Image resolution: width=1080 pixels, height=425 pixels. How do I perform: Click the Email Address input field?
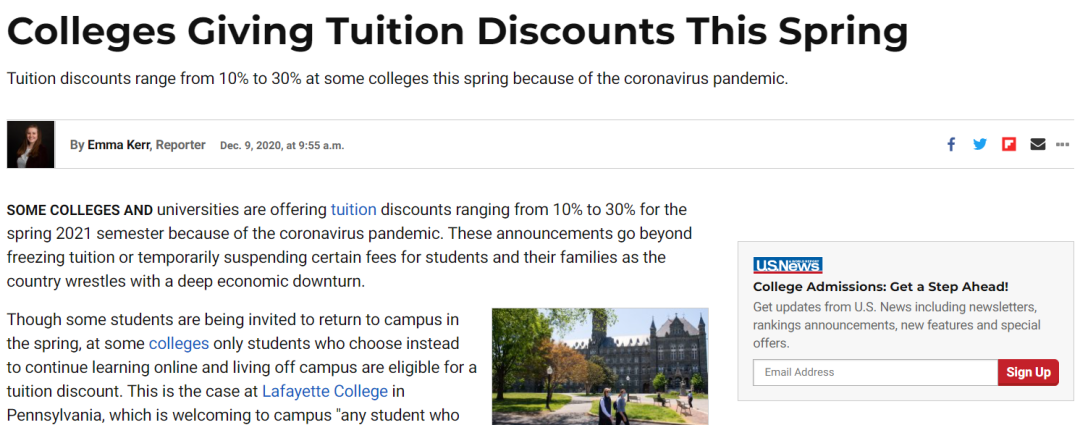(875, 372)
